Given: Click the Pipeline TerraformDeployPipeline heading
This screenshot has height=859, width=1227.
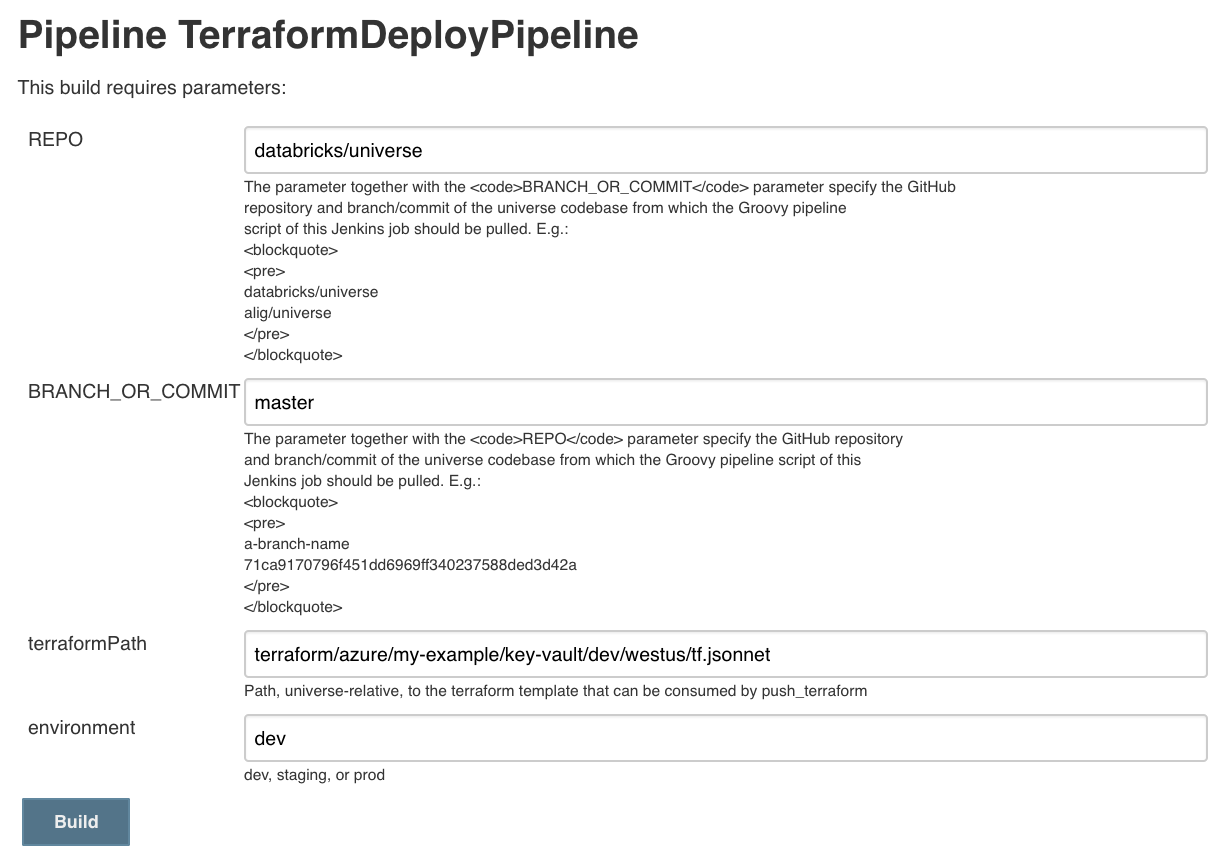Looking at the screenshot, I should tap(328, 36).
